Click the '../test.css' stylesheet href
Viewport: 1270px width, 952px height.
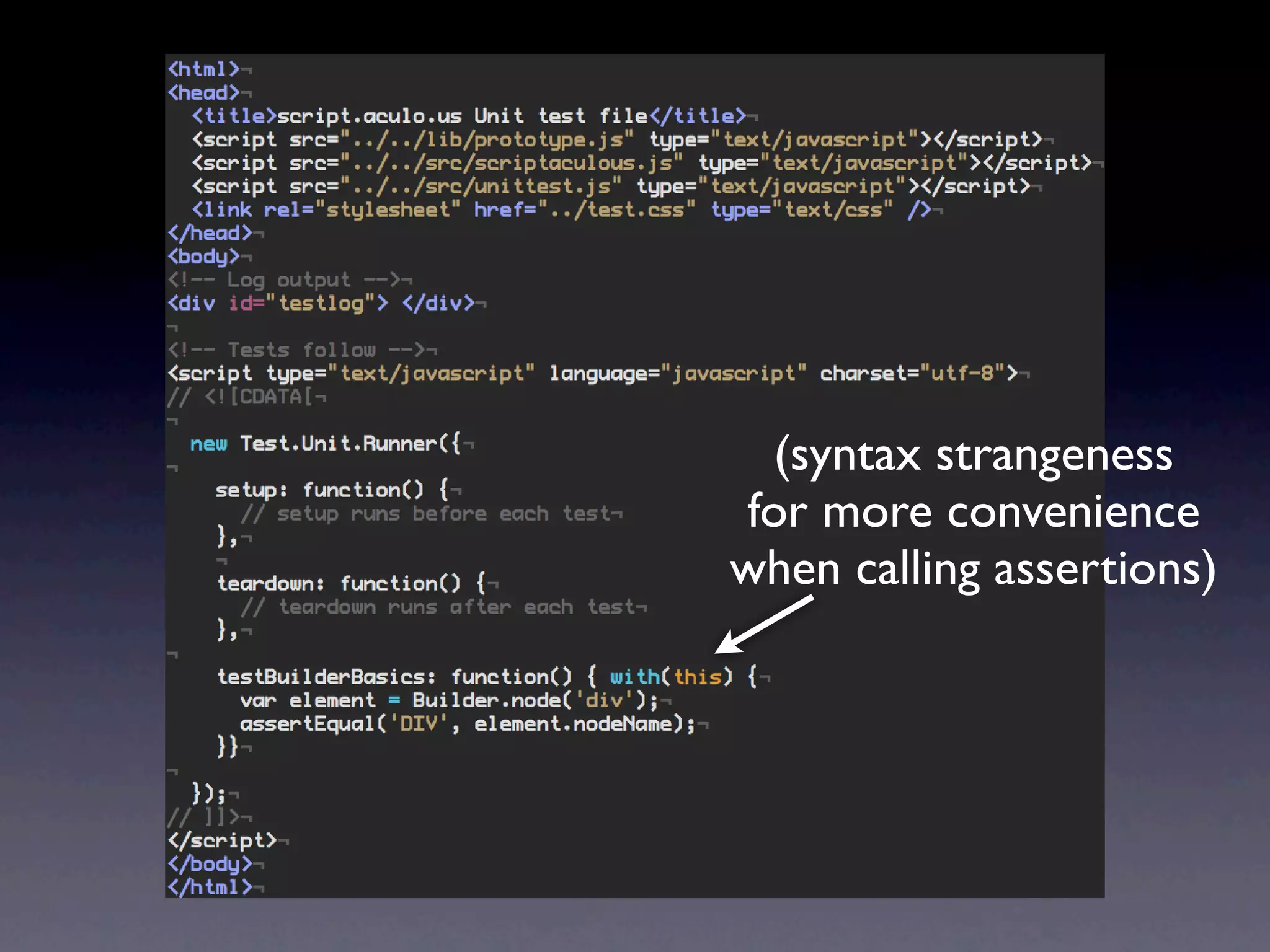coord(617,209)
